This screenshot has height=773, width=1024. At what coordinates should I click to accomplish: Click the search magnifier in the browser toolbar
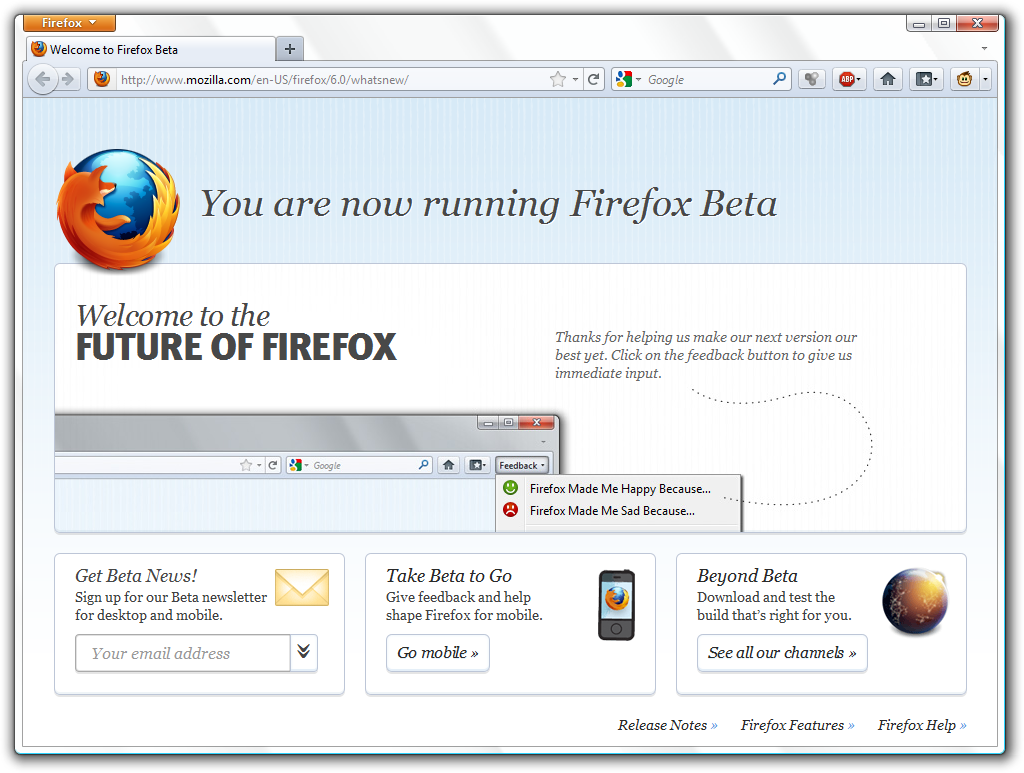pos(779,80)
